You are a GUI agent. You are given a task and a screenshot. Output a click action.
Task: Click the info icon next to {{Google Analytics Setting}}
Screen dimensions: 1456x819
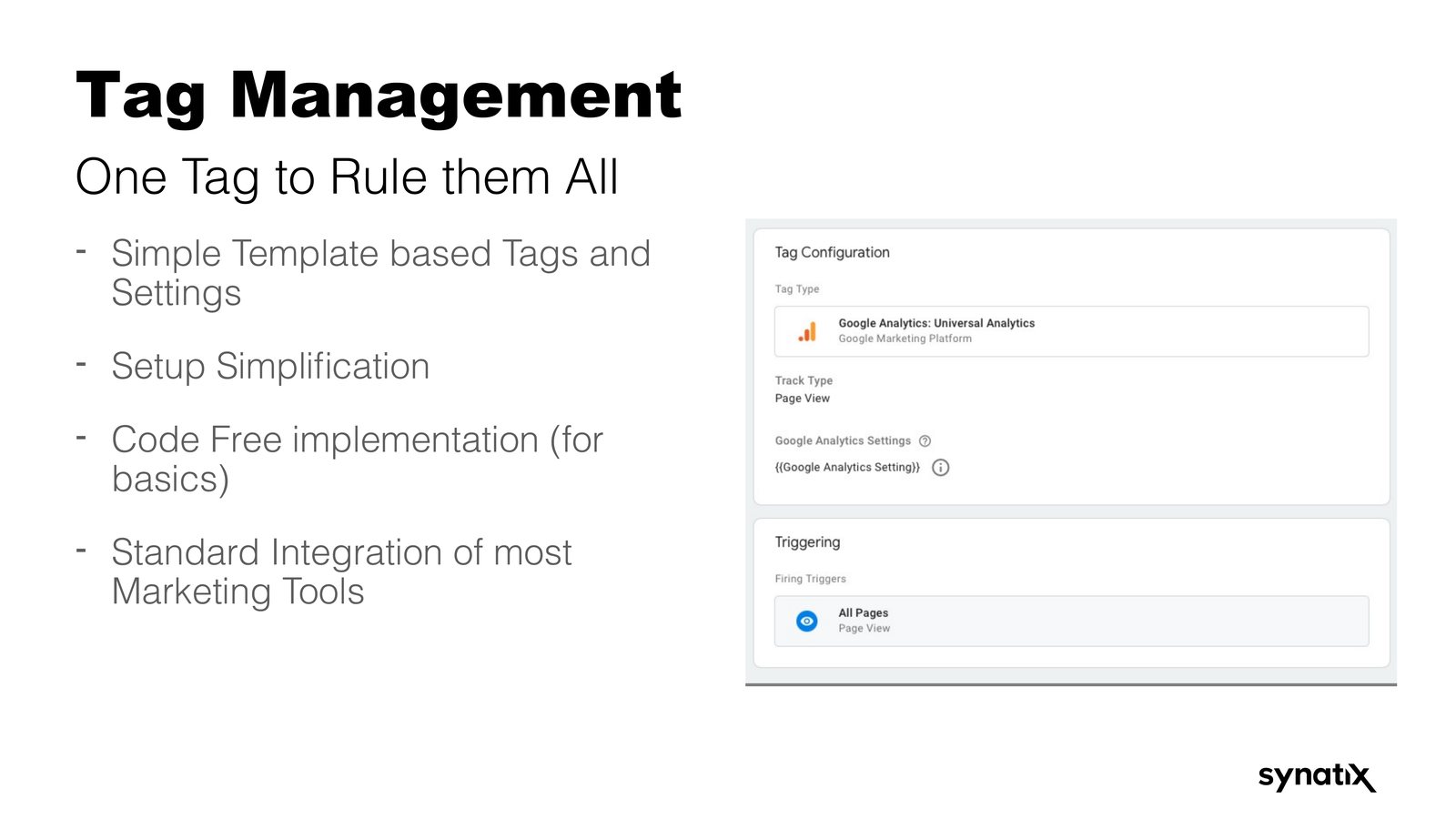tap(941, 468)
